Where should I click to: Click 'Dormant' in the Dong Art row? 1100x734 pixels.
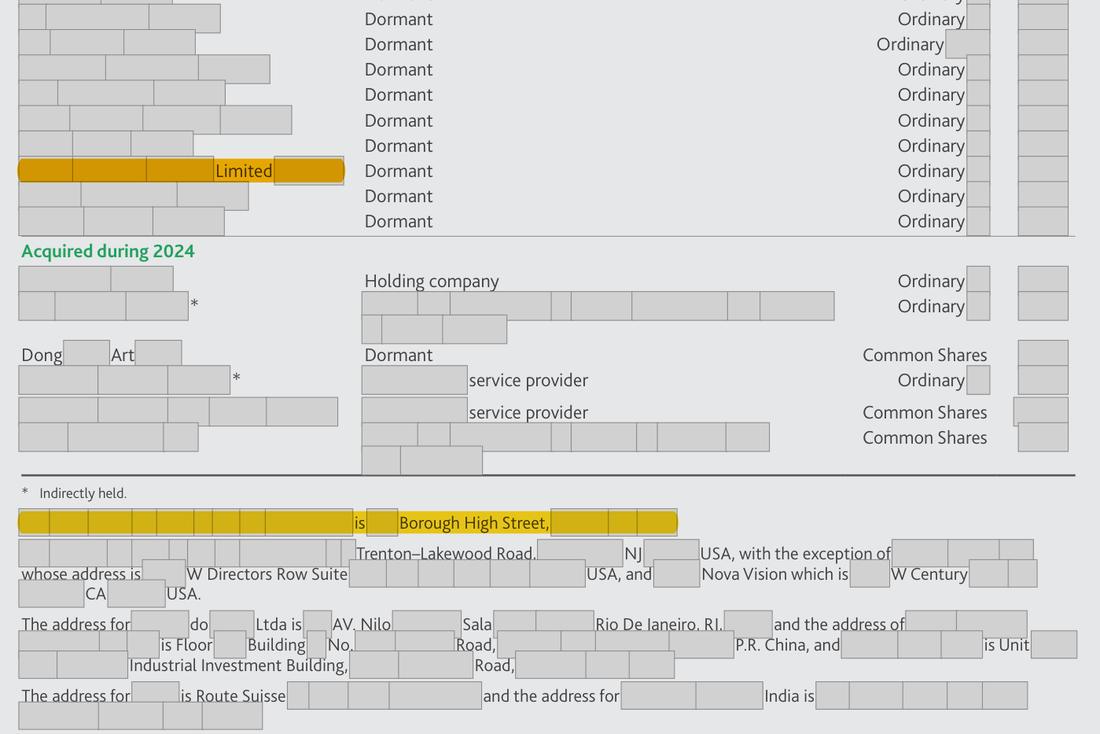pyautogui.click(x=398, y=355)
